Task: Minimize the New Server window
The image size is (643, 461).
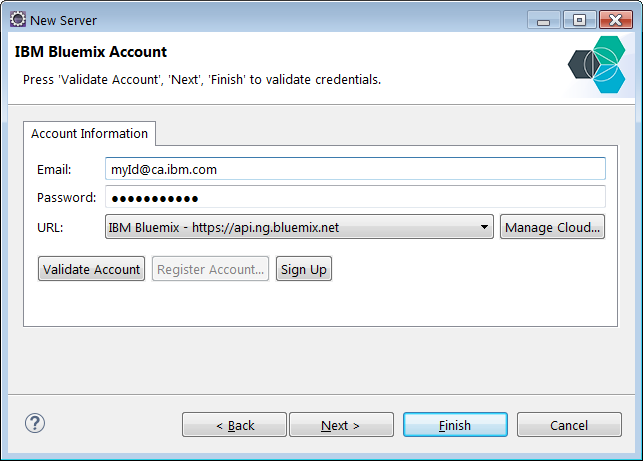Action: tap(543, 20)
